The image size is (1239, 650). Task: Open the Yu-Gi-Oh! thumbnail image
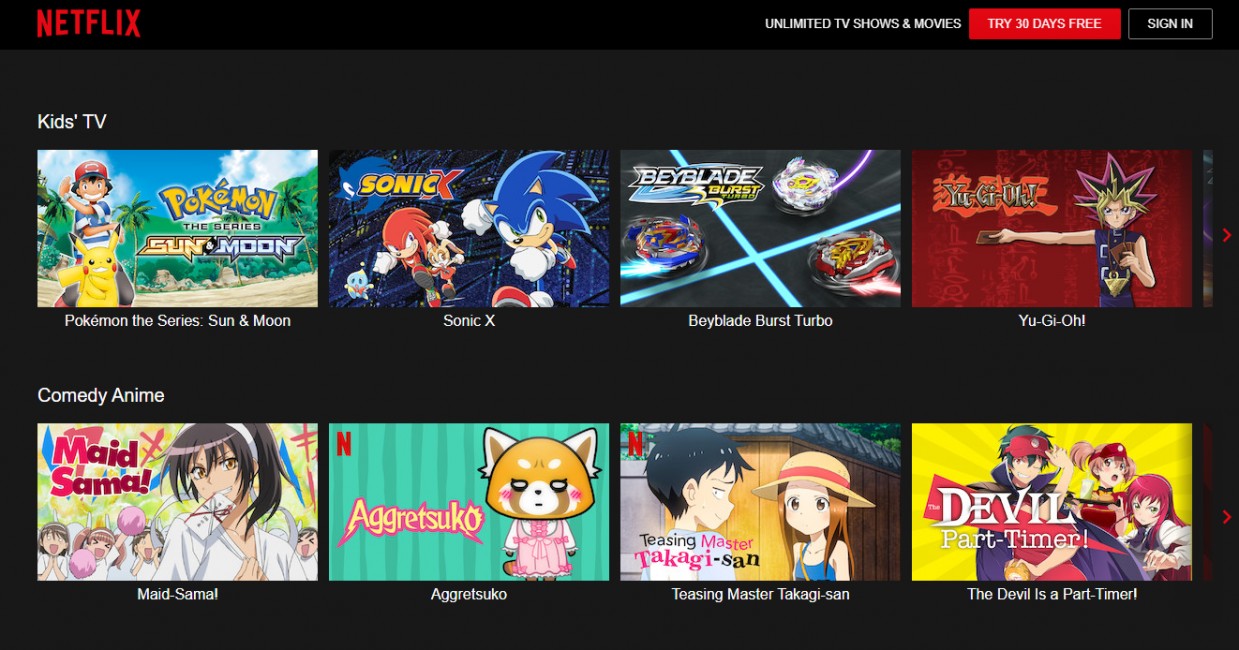(x=1052, y=228)
